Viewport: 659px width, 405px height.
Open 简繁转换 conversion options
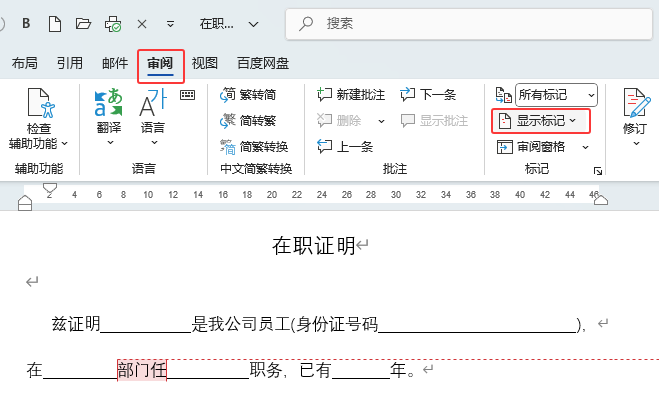(x=254, y=147)
